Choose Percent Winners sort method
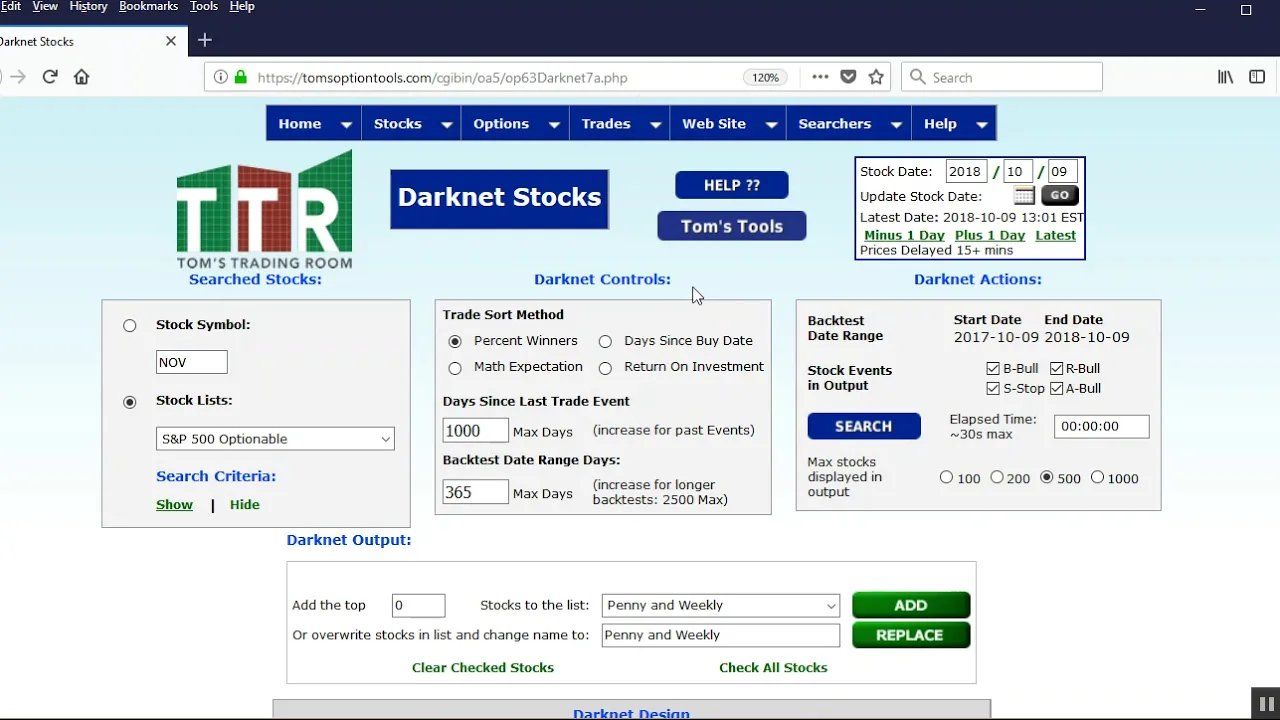 pyautogui.click(x=455, y=341)
